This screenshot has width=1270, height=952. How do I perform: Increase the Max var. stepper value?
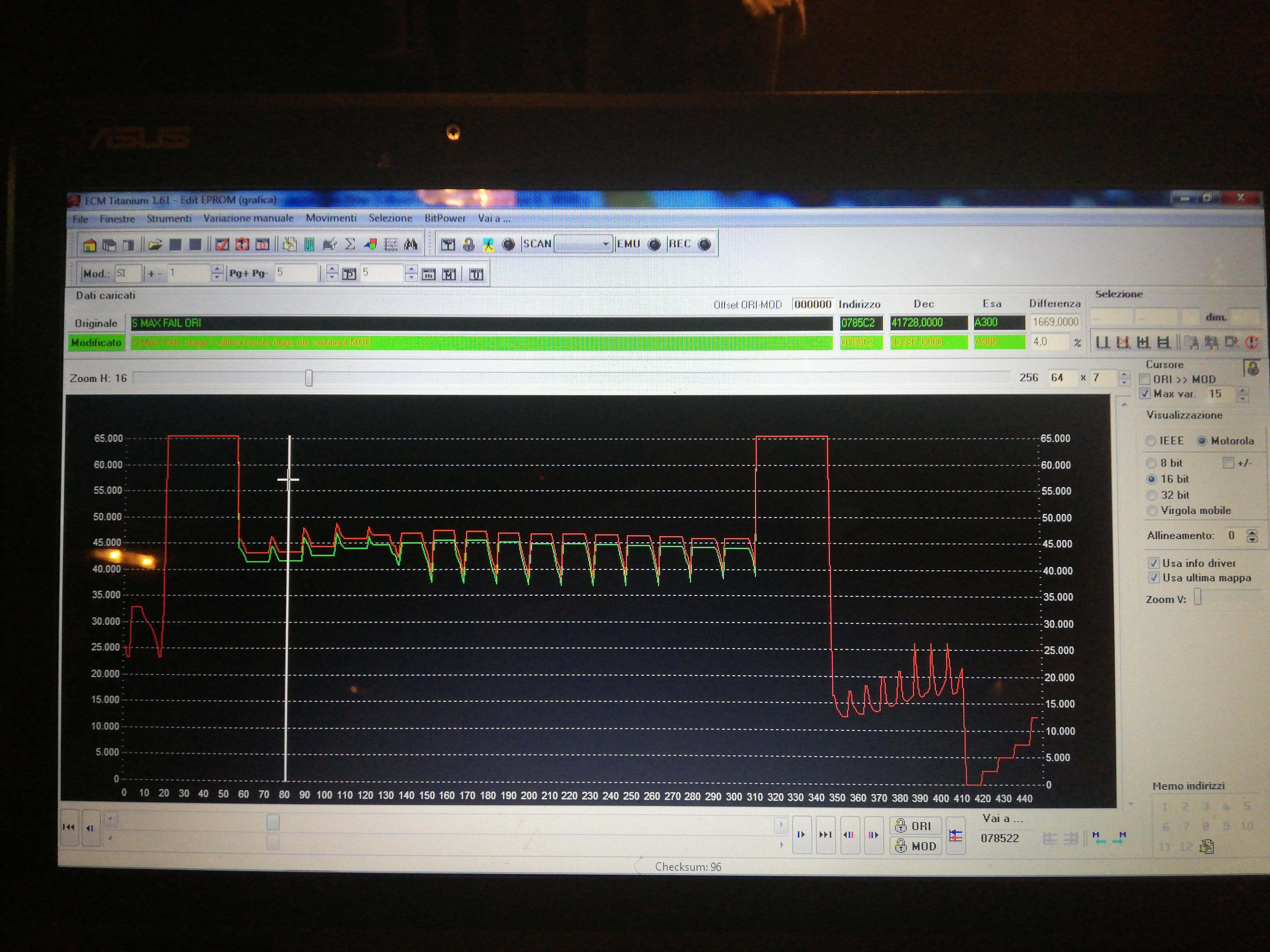pos(1243,391)
